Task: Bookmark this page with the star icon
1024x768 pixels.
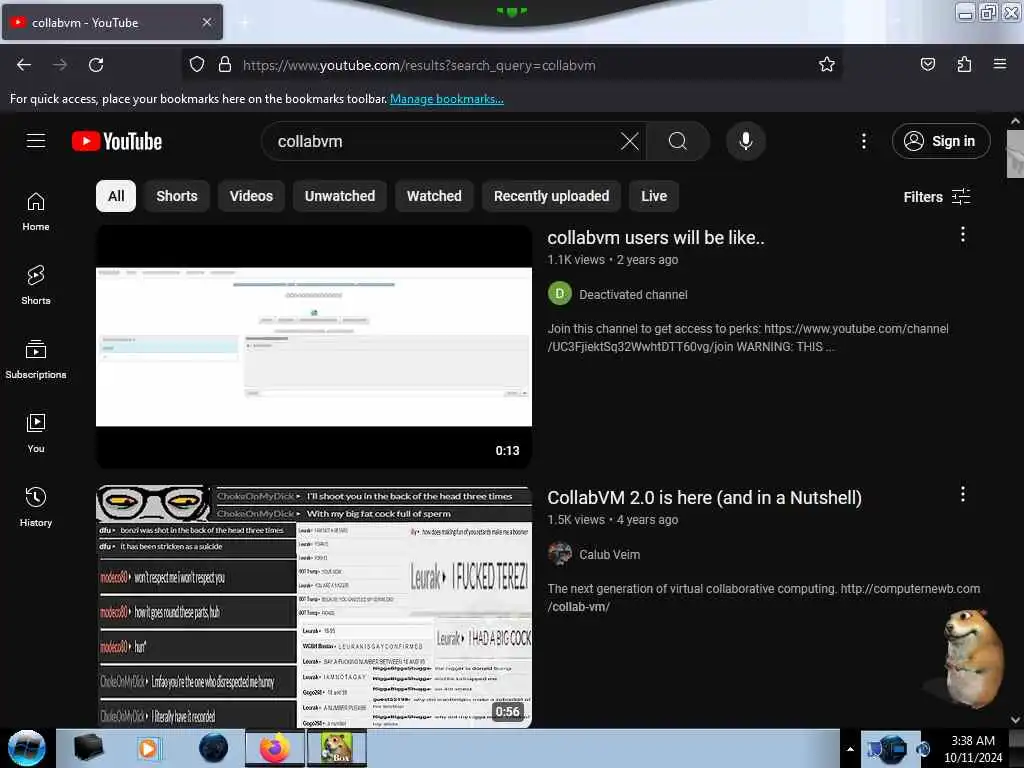Action: (x=827, y=64)
